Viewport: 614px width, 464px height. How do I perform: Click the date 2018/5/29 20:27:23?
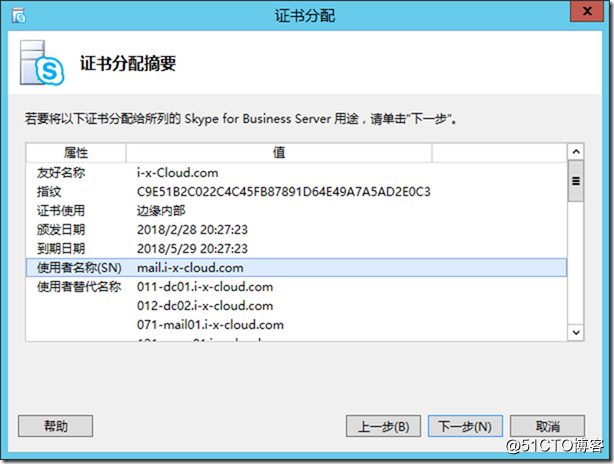tap(192, 249)
